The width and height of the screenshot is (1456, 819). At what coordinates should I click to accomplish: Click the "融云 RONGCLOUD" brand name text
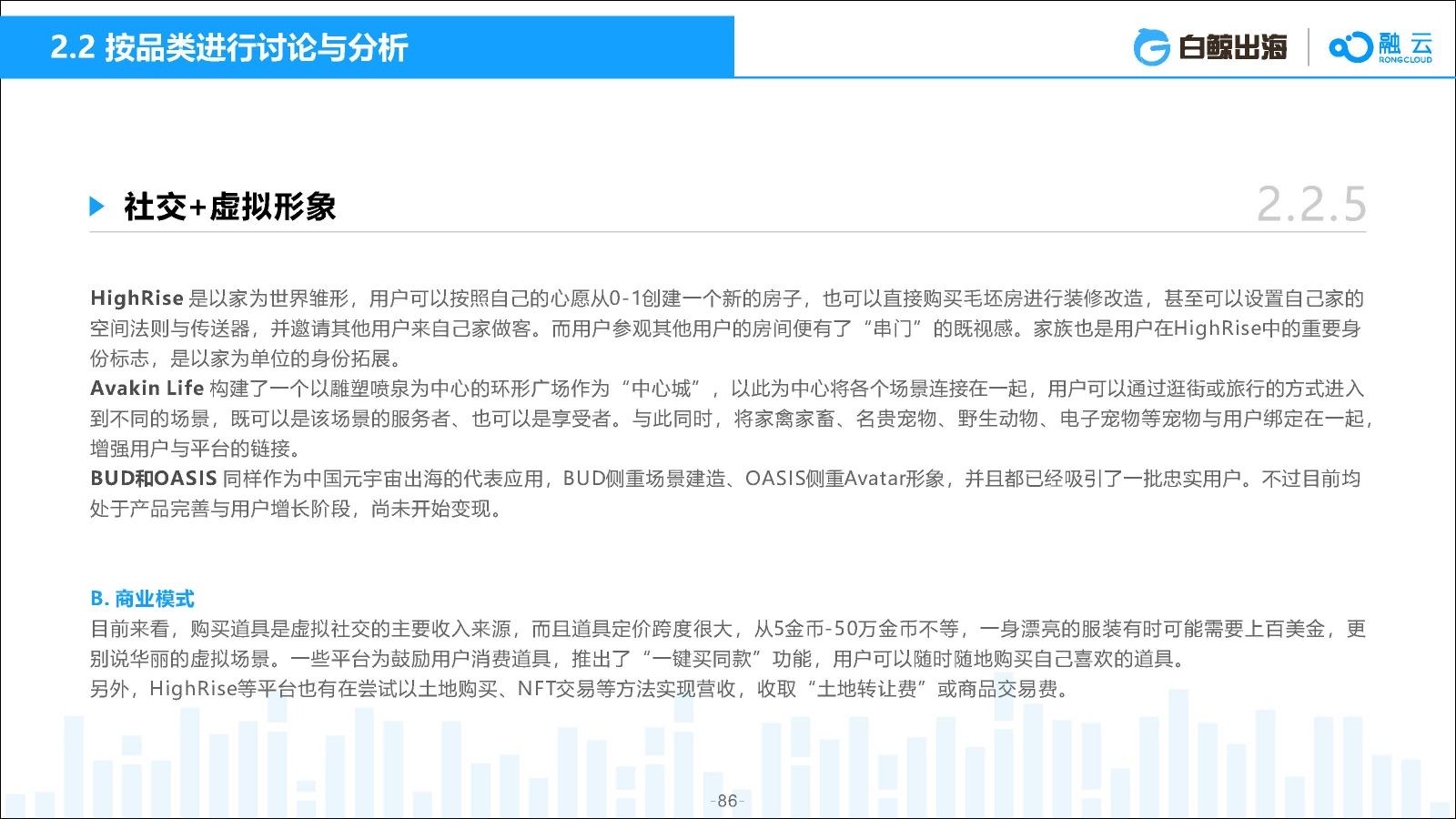click(x=1405, y=47)
